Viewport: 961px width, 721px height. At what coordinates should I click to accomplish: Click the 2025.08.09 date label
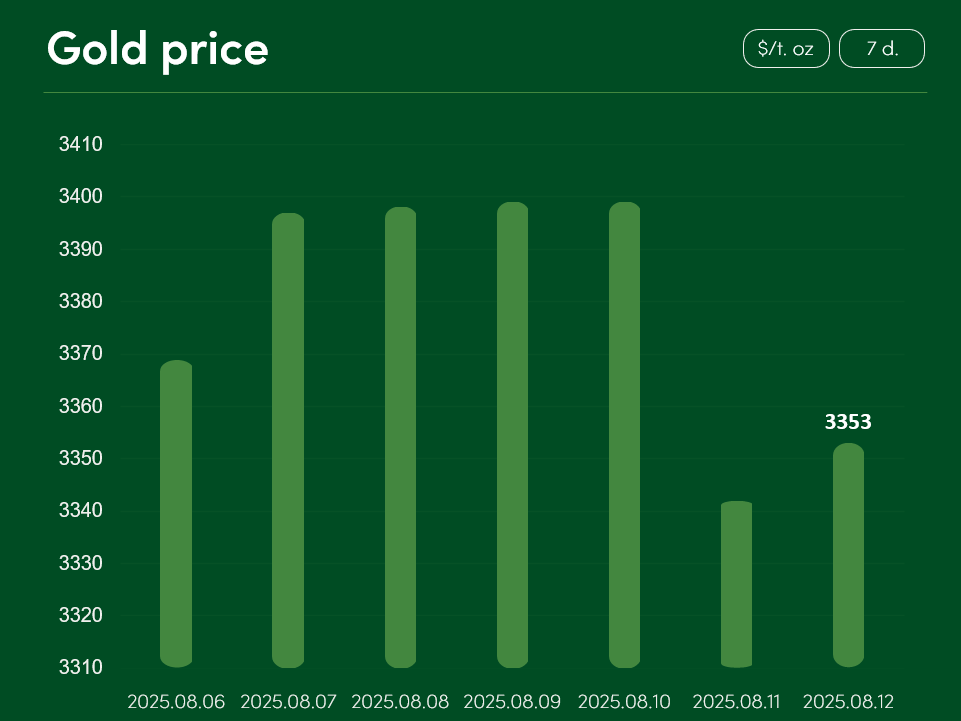(x=512, y=701)
